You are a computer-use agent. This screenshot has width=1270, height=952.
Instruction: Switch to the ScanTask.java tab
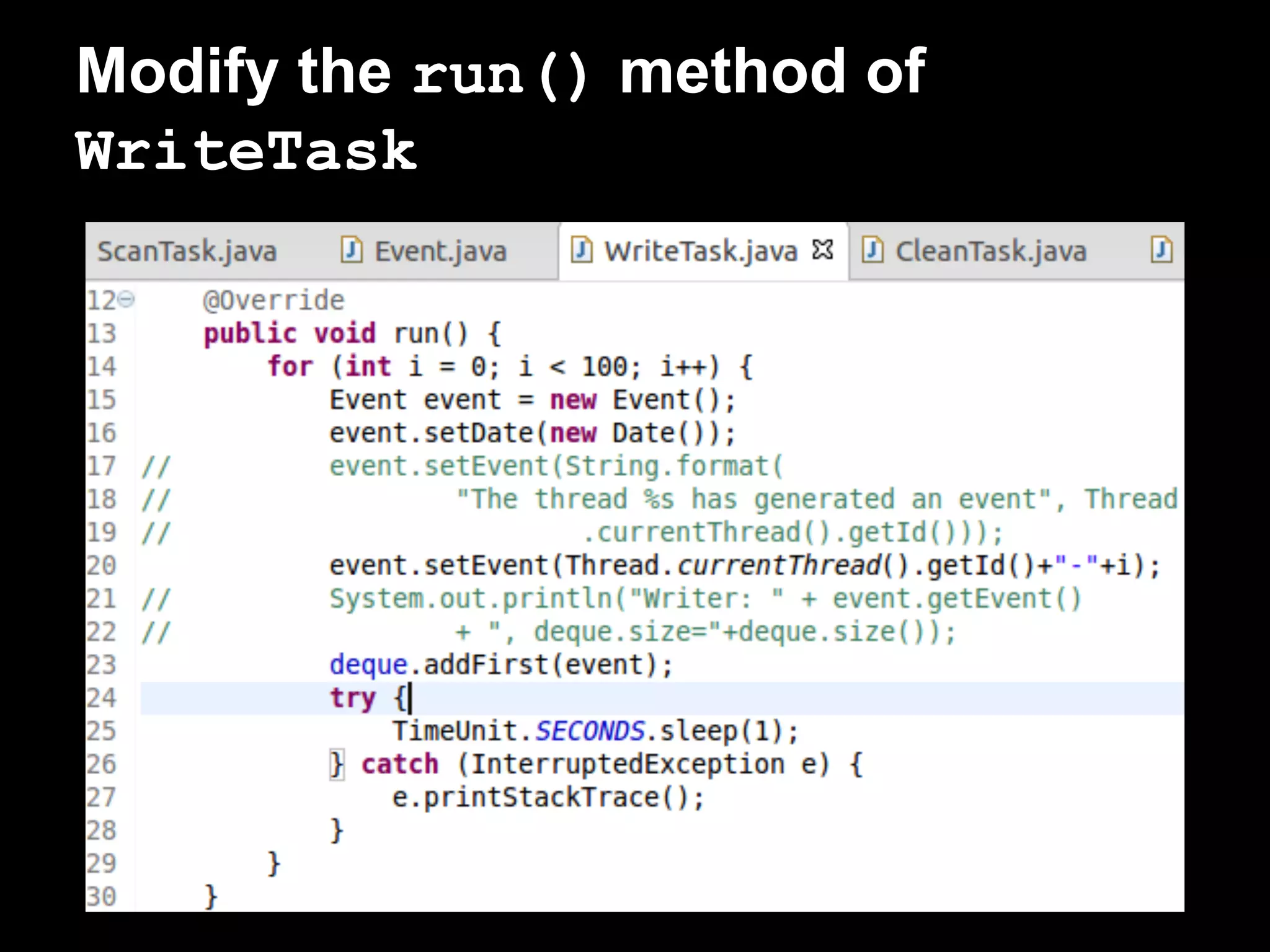point(186,252)
